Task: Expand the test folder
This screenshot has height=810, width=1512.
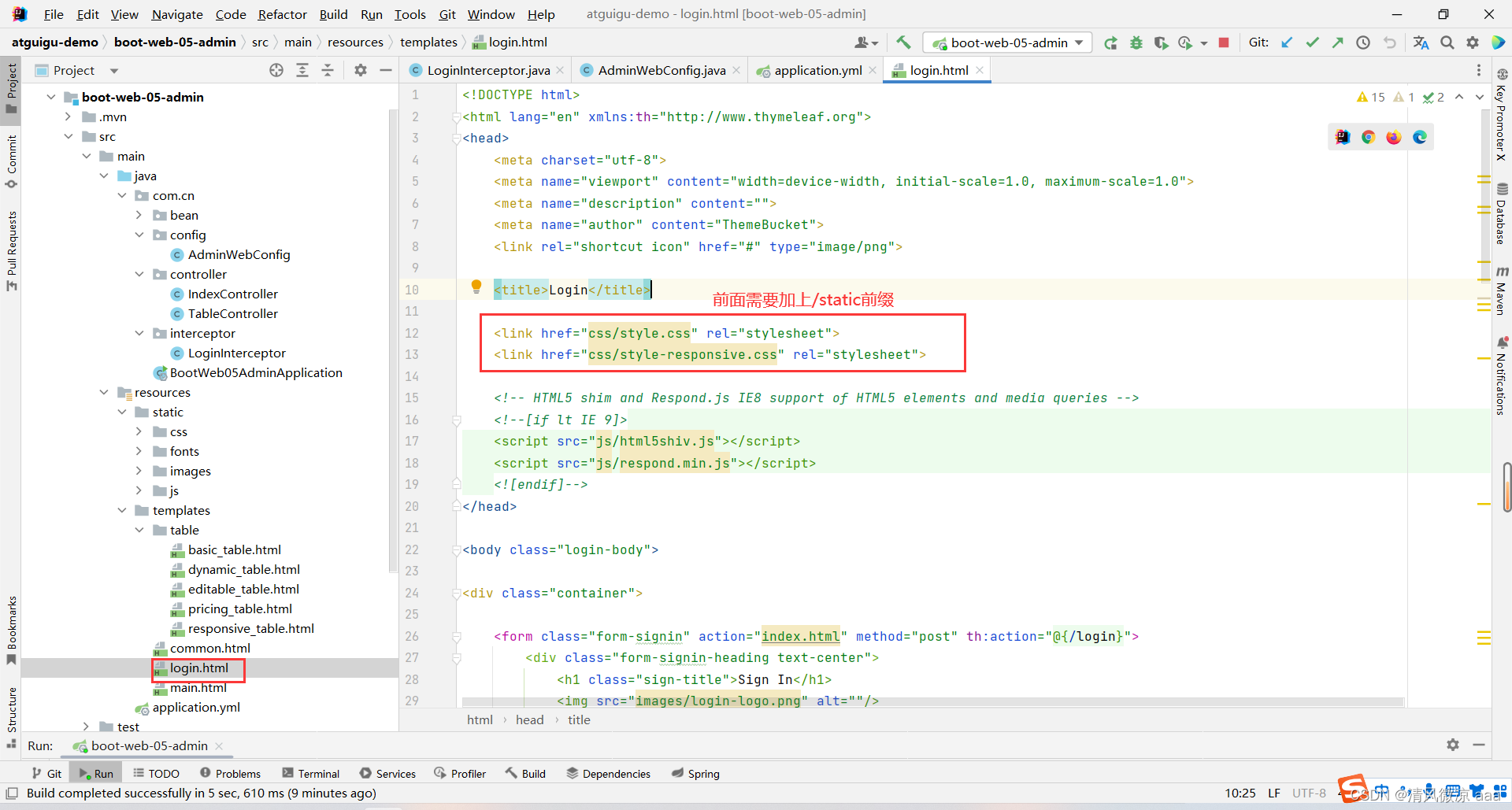Action: tap(86, 727)
